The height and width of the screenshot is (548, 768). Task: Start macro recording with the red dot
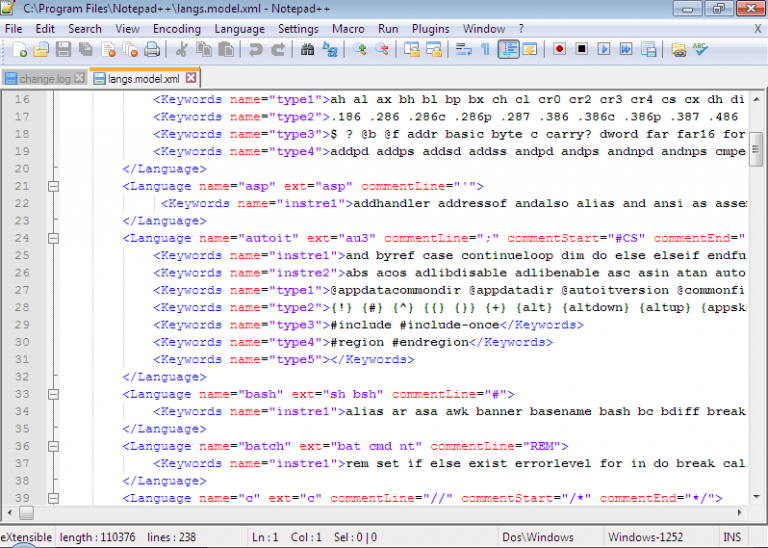coord(559,49)
